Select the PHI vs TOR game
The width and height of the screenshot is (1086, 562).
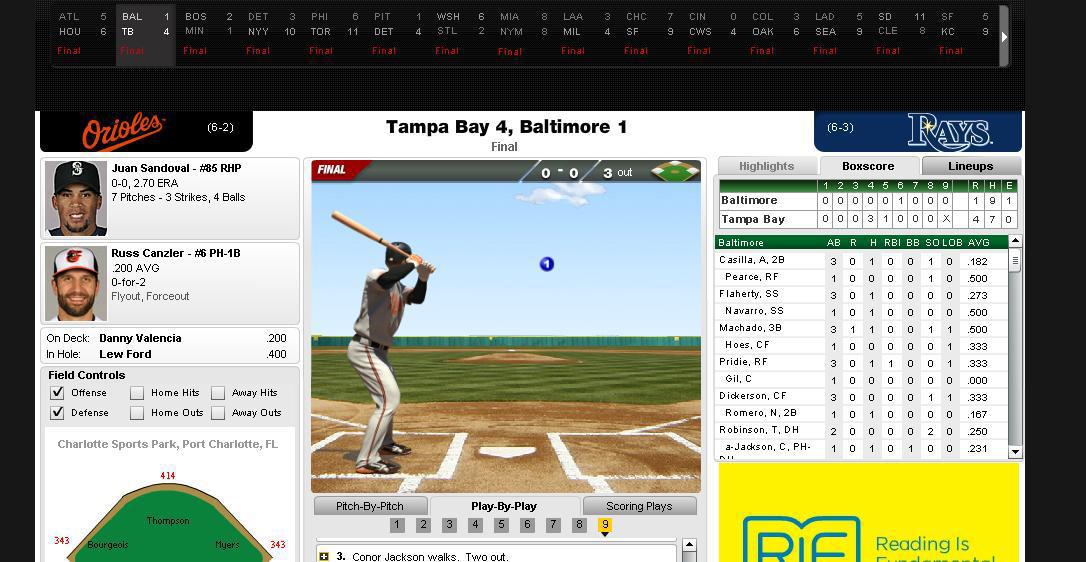(x=335, y=33)
